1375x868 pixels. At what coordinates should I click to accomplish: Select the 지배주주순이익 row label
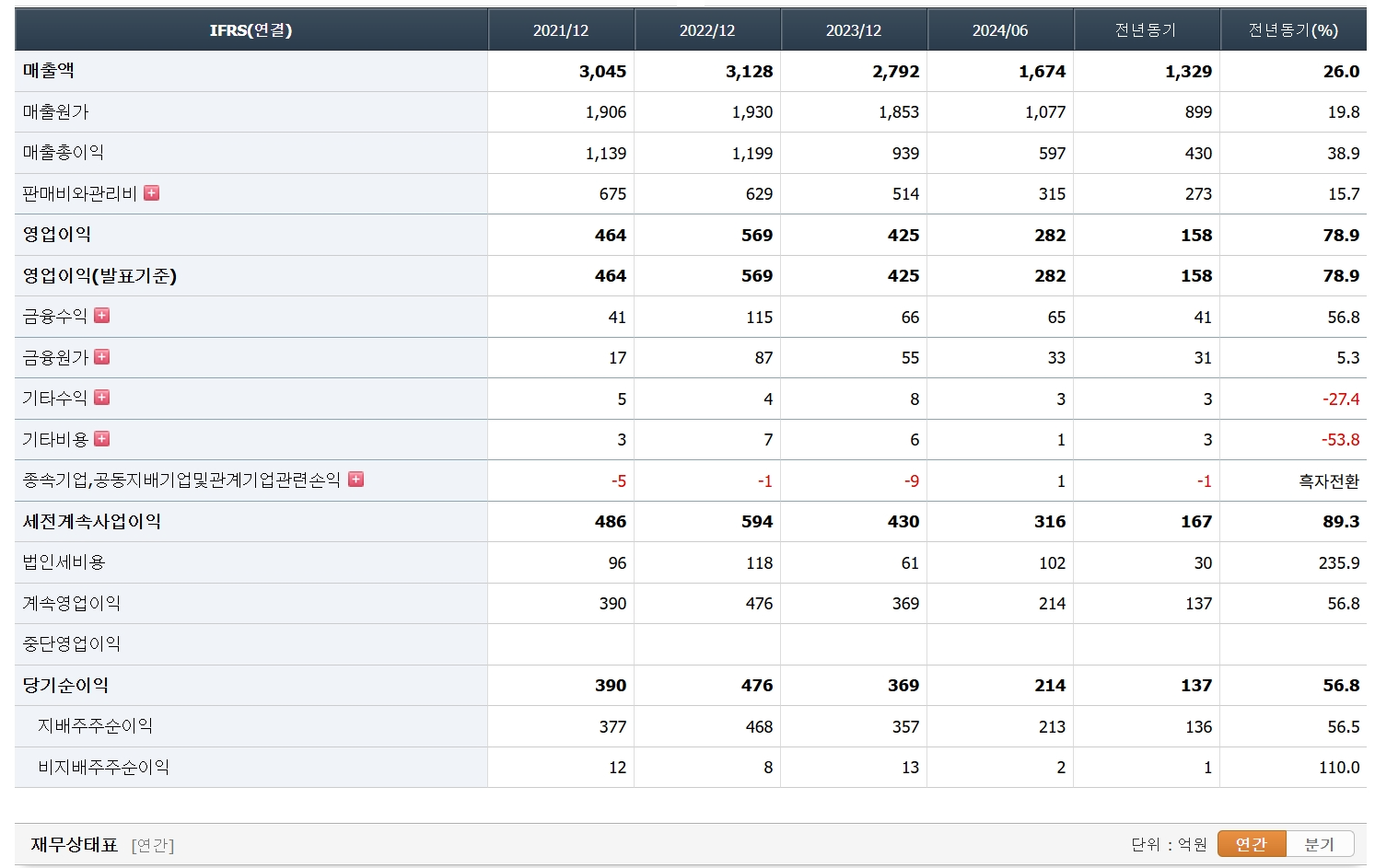pyautogui.click(x=96, y=726)
